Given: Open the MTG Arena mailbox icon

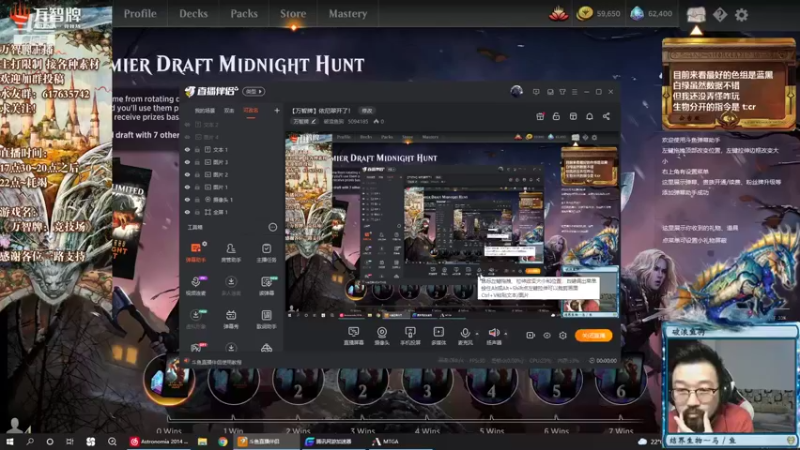Looking at the screenshot, I should 696,14.
